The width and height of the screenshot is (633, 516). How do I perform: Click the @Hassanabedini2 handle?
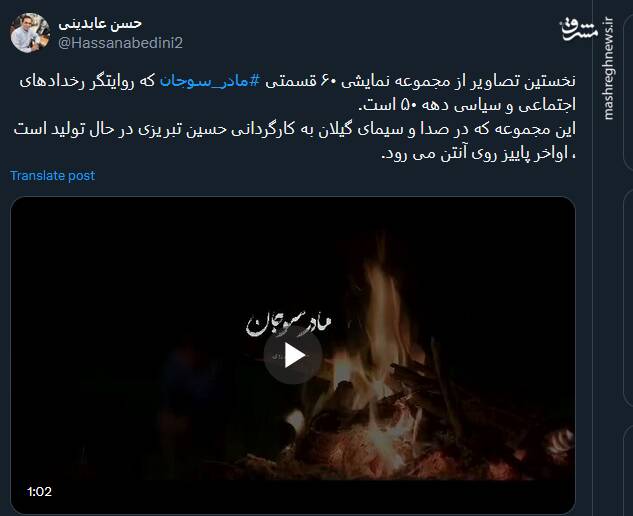tap(120, 43)
